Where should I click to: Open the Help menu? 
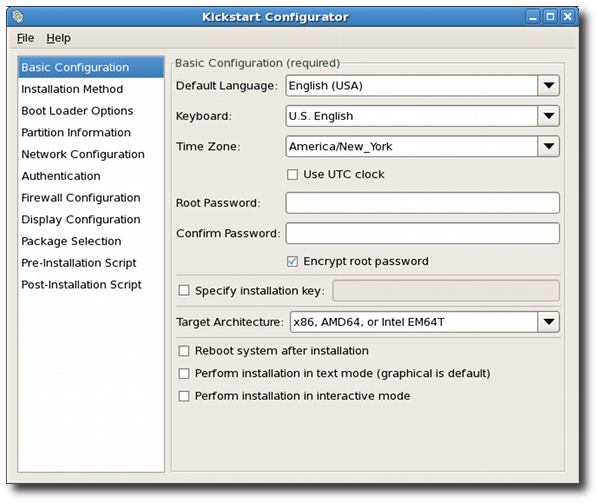pos(58,38)
